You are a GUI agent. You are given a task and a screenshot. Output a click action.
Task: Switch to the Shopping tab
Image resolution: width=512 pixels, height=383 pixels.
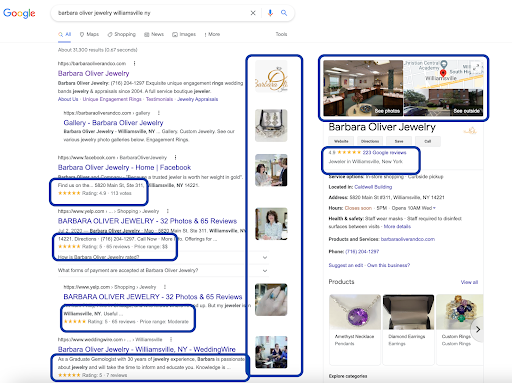[x=122, y=34]
